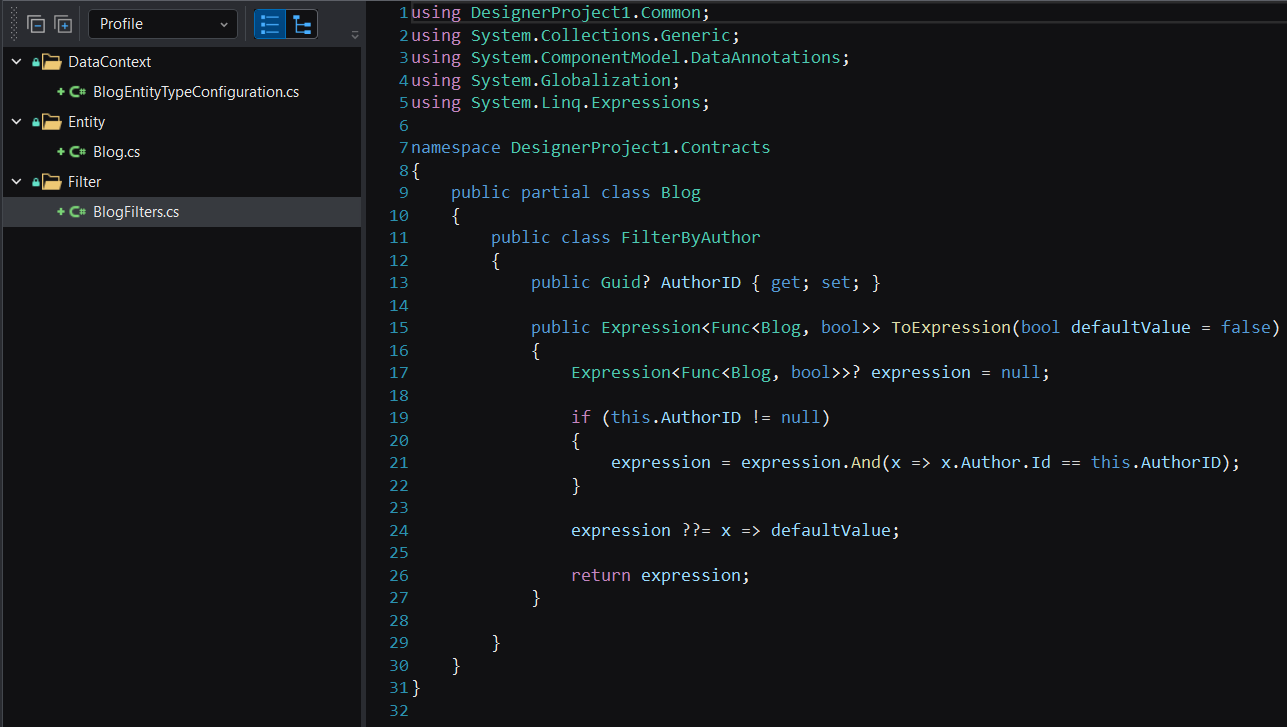1287x727 pixels.
Task: Click the green plus badge beside Blog.cs
Action: pyautogui.click(x=61, y=152)
